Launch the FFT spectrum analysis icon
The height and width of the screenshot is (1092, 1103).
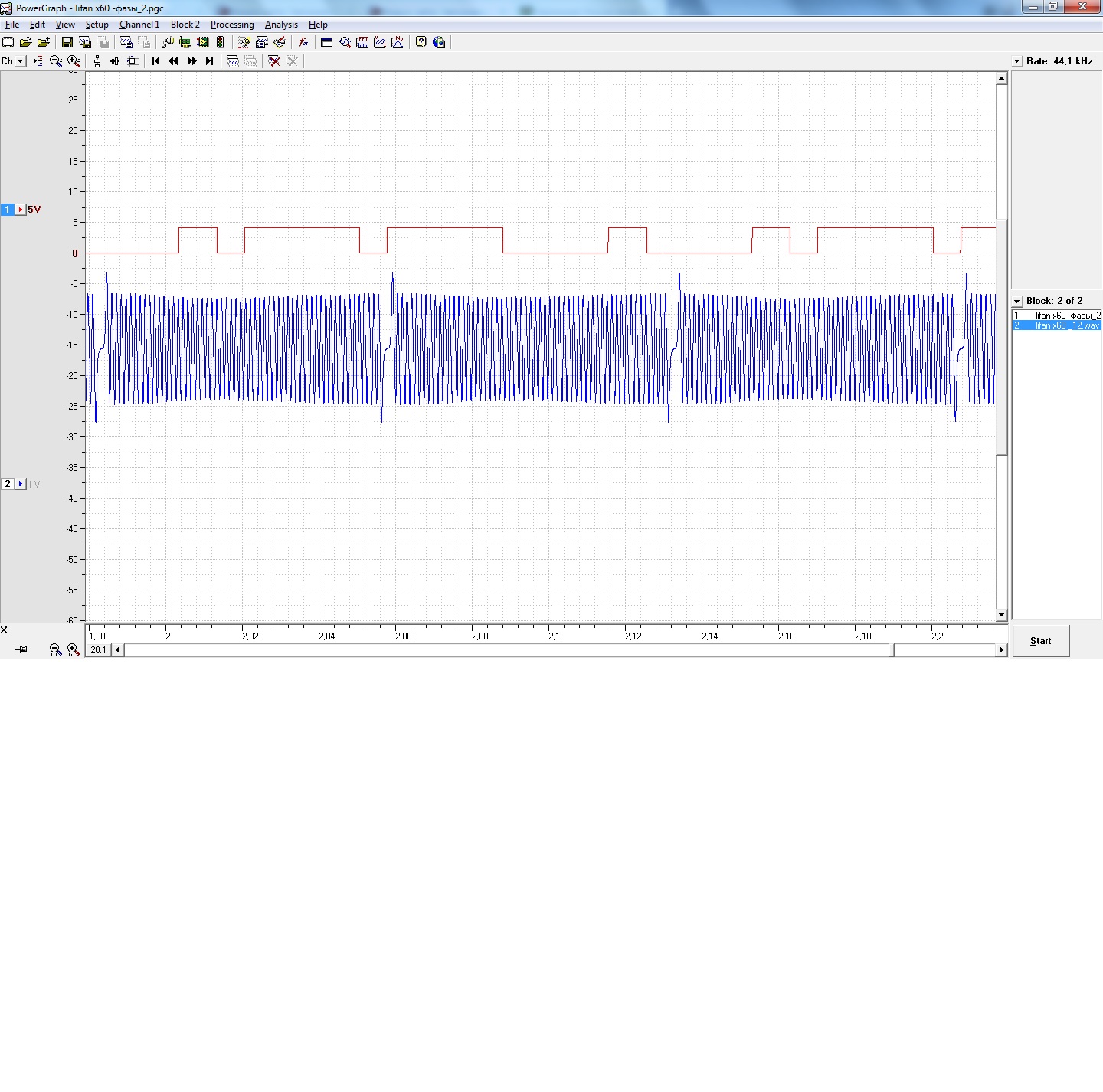pos(362,43)
